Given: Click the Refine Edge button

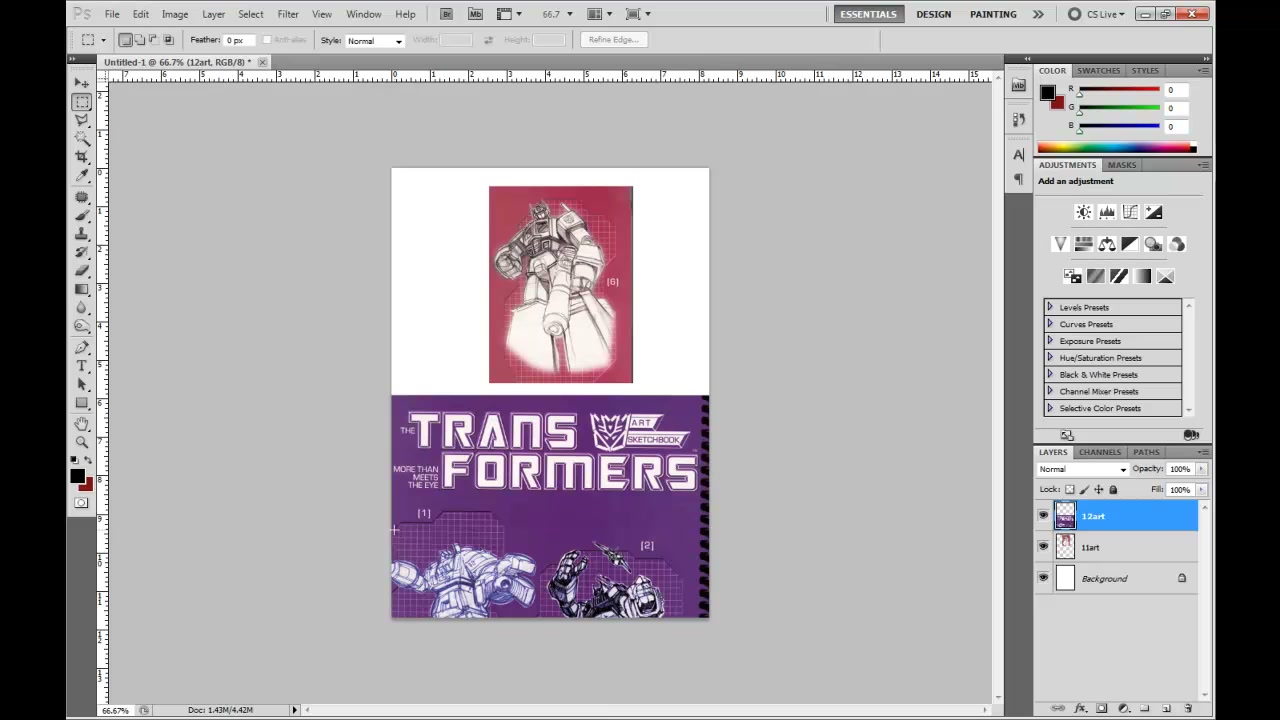Looking at the screenshot, I should 613,40.
